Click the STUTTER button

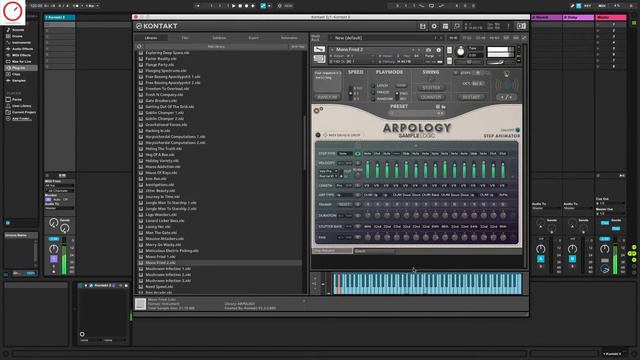pos(431,88)
